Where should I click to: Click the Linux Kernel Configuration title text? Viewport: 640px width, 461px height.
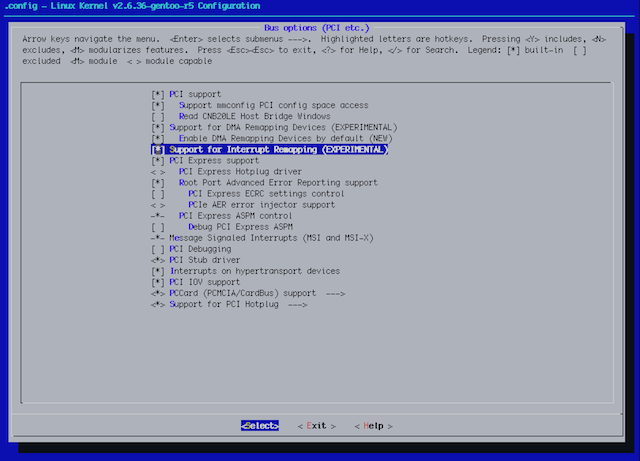tap(132, 6)
